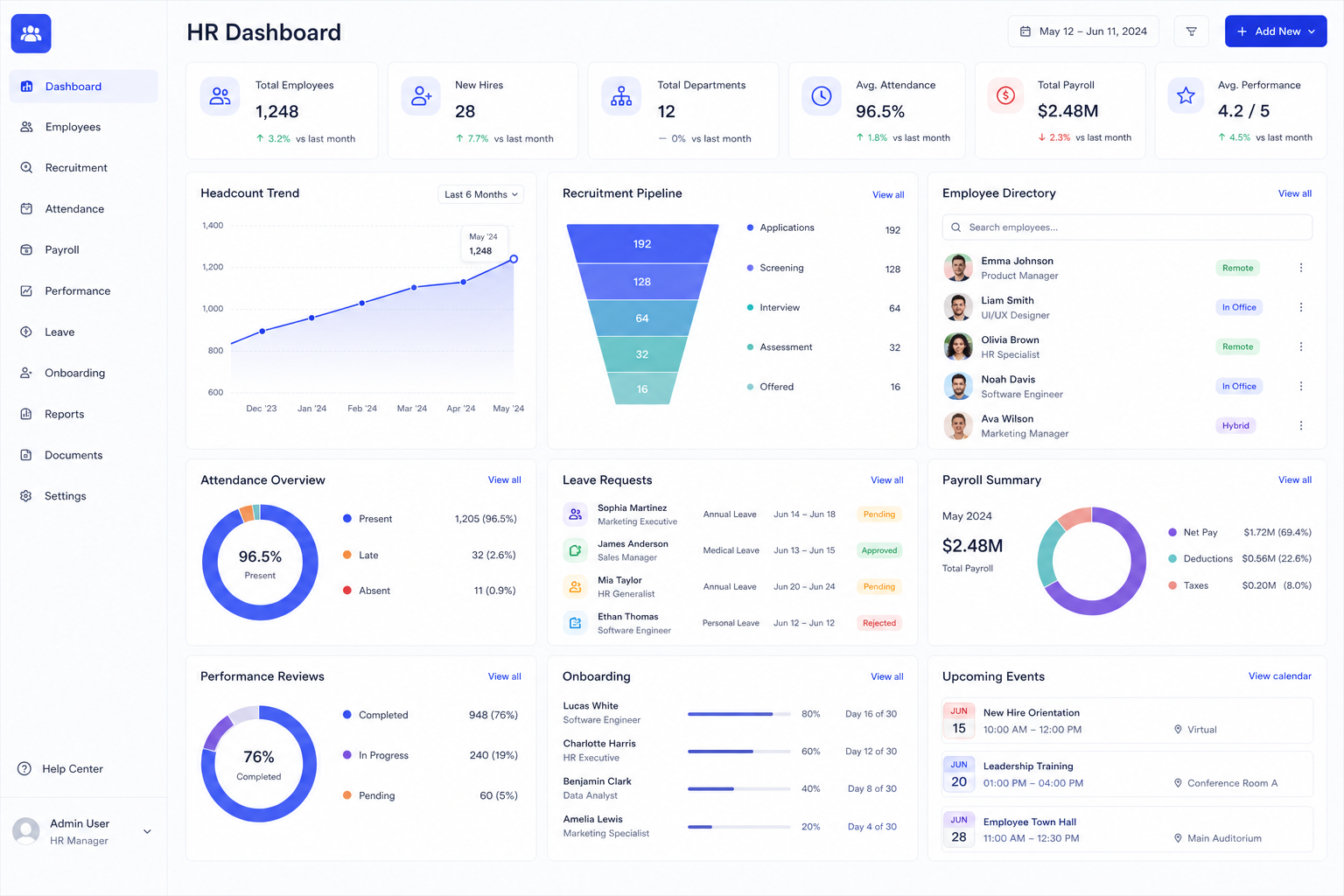Open Reports in the sidebar
Screen dimensions: 1344x896
click(83, 414)
